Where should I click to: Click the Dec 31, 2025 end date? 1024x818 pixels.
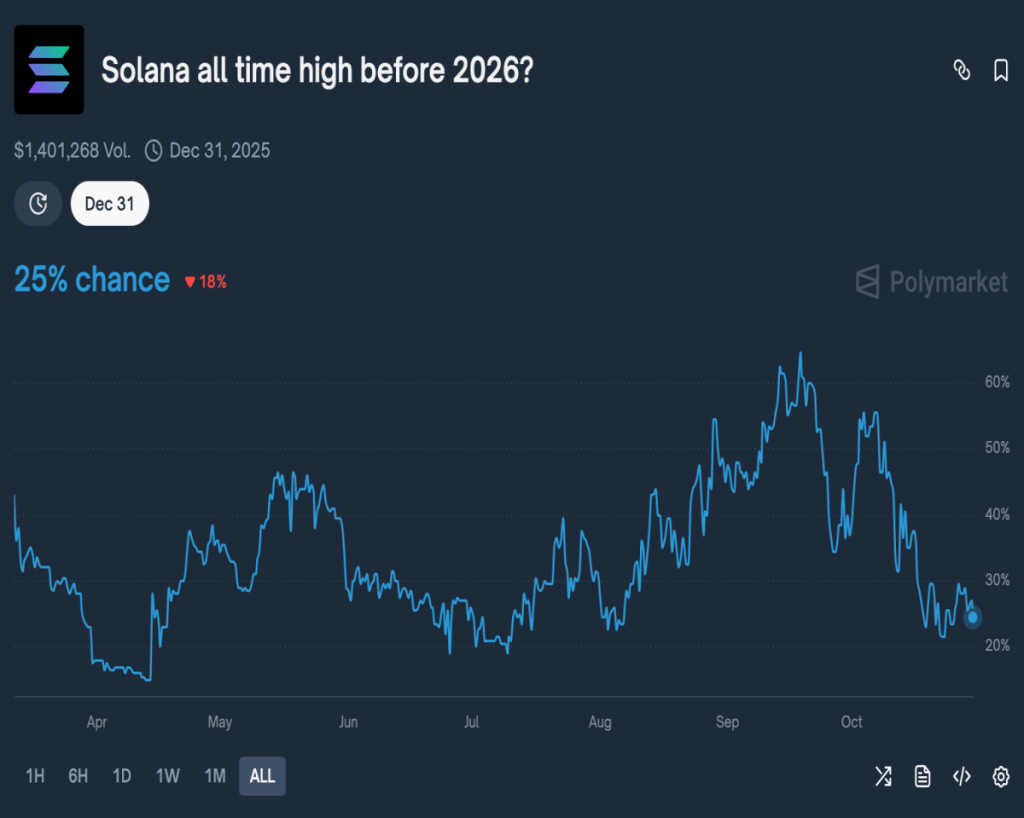pos(219,151)
